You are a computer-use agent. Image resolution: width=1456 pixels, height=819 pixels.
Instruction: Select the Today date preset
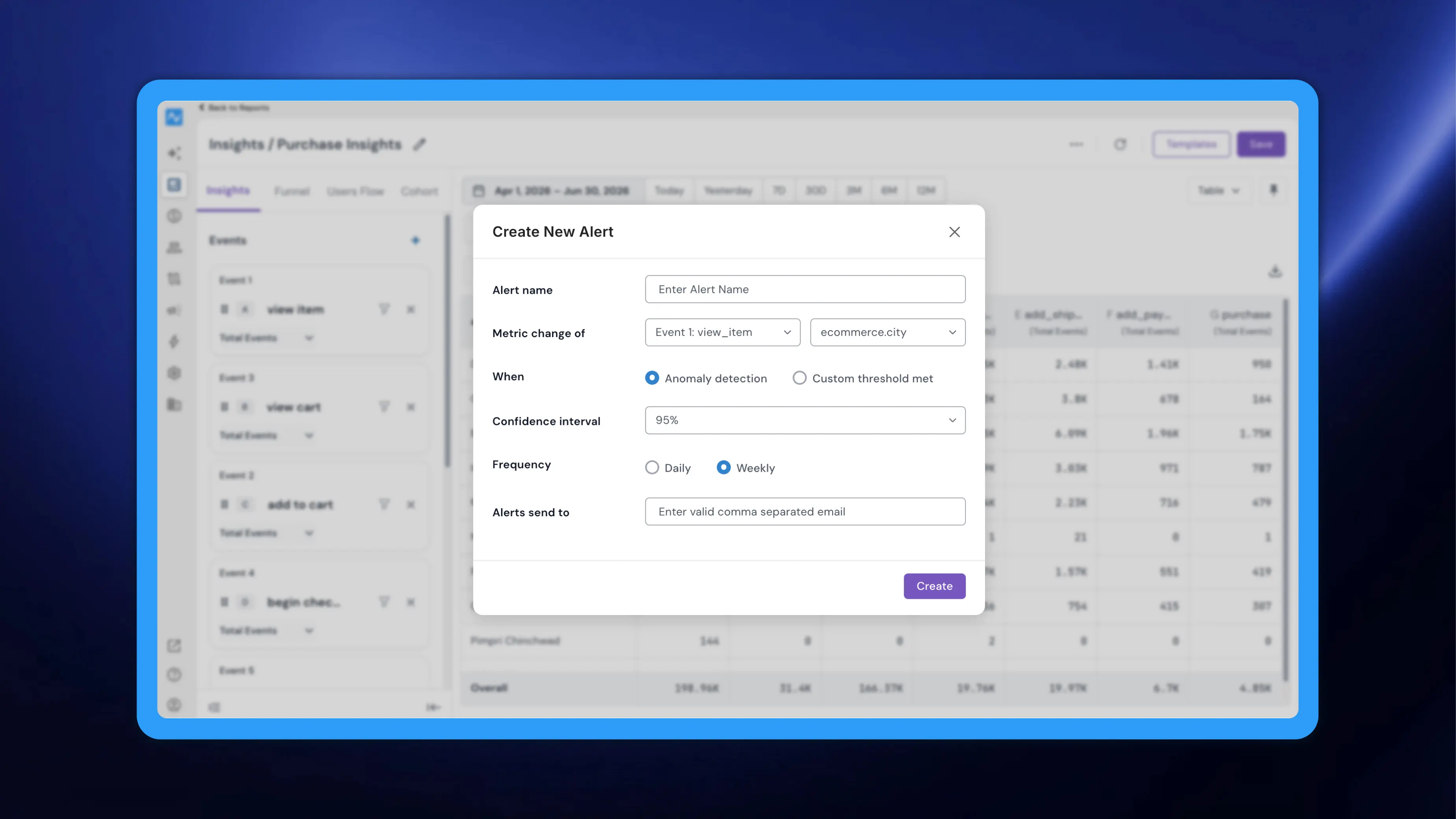tap(669, 191)
